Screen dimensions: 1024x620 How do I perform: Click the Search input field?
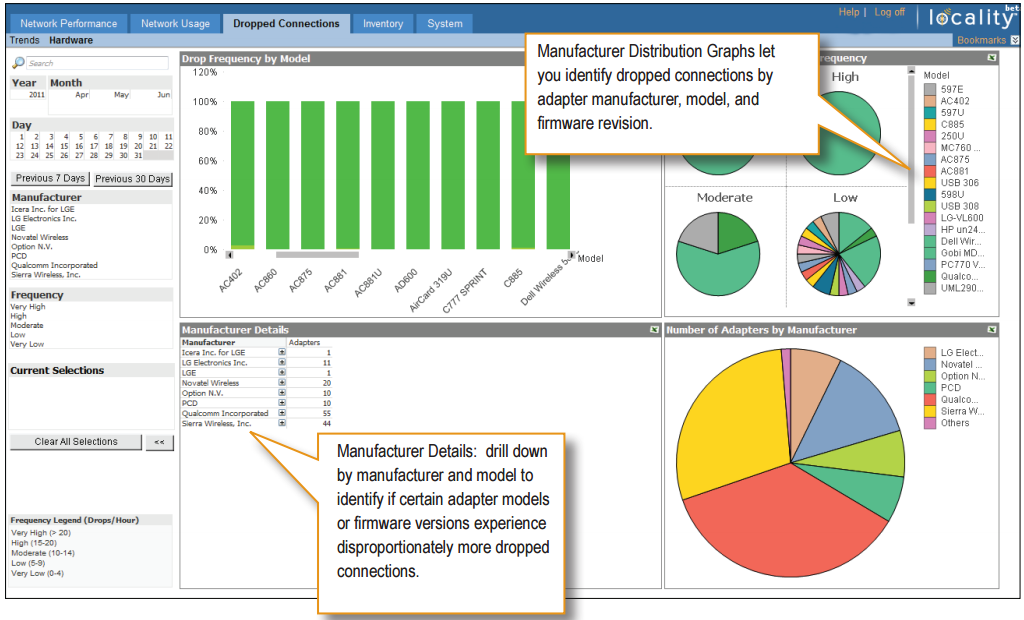click(x=95, y=63)
